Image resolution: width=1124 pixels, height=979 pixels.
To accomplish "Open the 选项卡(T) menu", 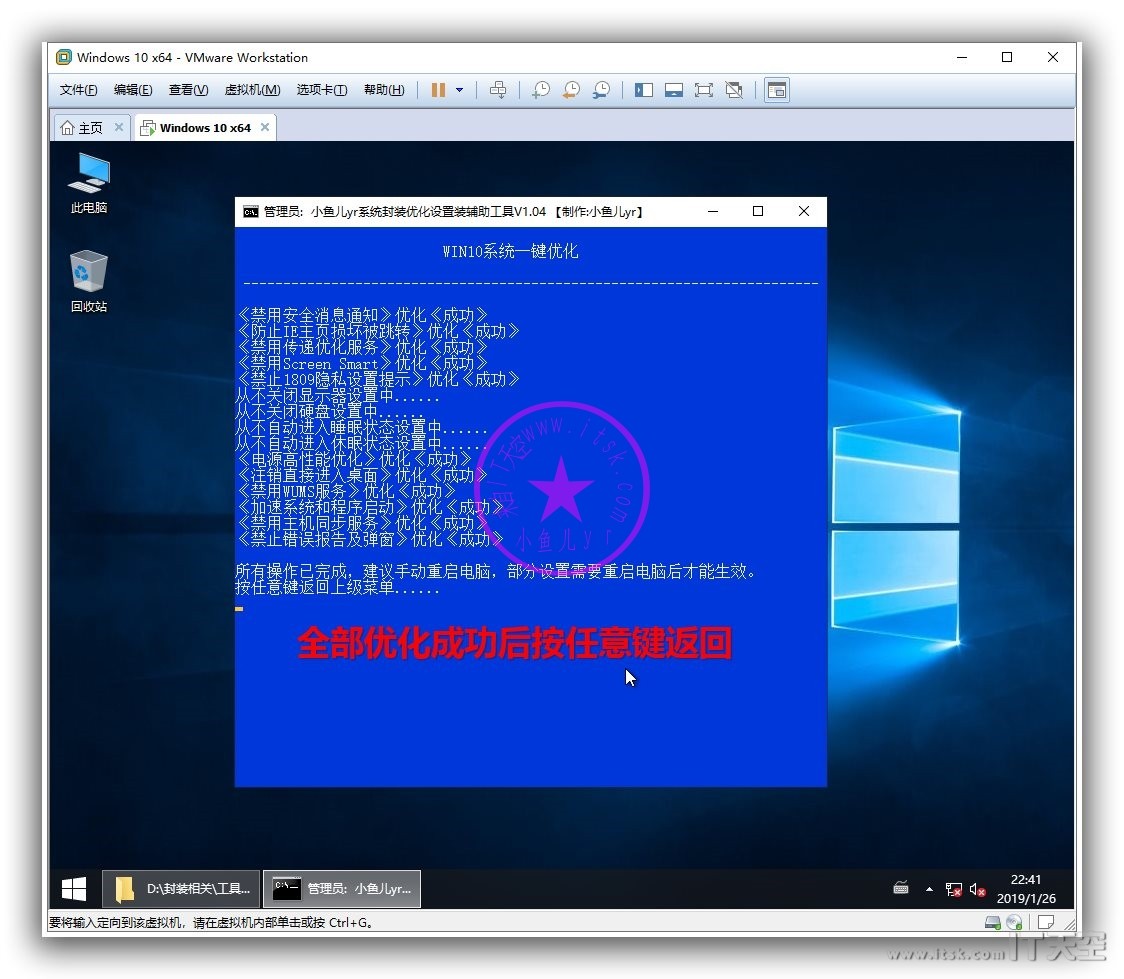I will (x=322, y=90).
